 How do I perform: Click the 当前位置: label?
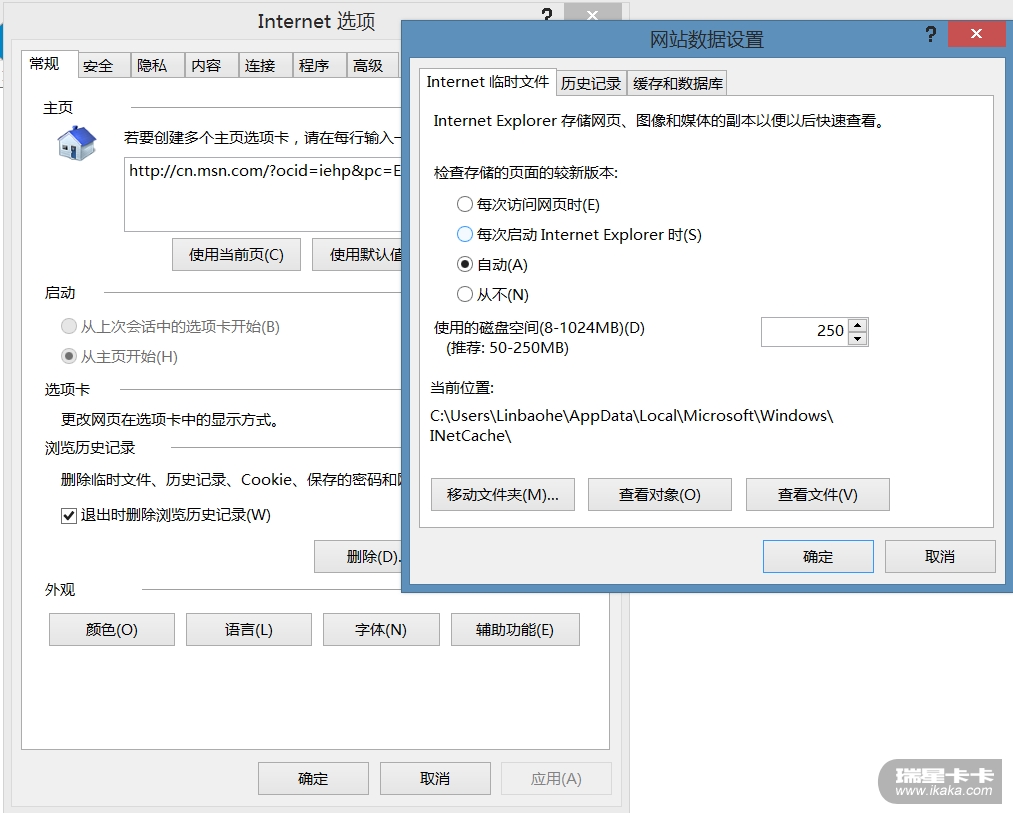click(x=462, y=388)
